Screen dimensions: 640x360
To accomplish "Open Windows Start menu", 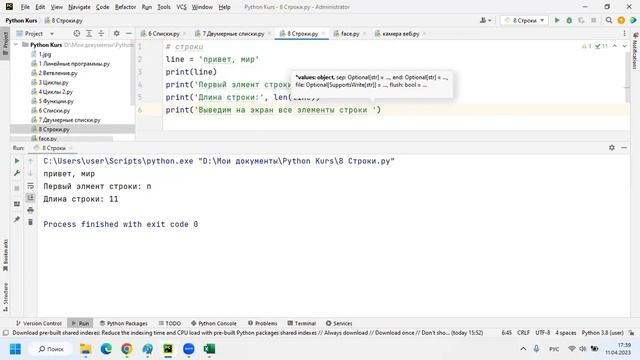I will (16, 349).
